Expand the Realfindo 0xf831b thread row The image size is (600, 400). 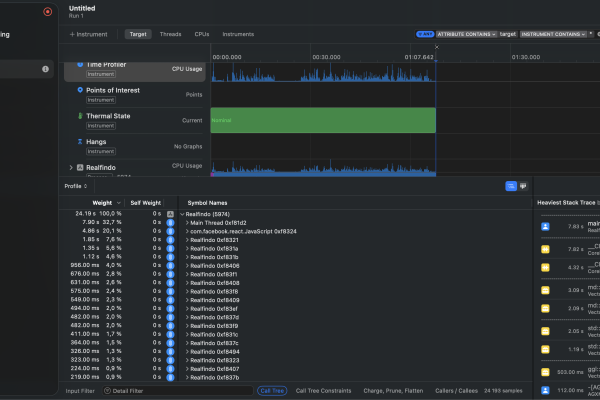point(187,257)
